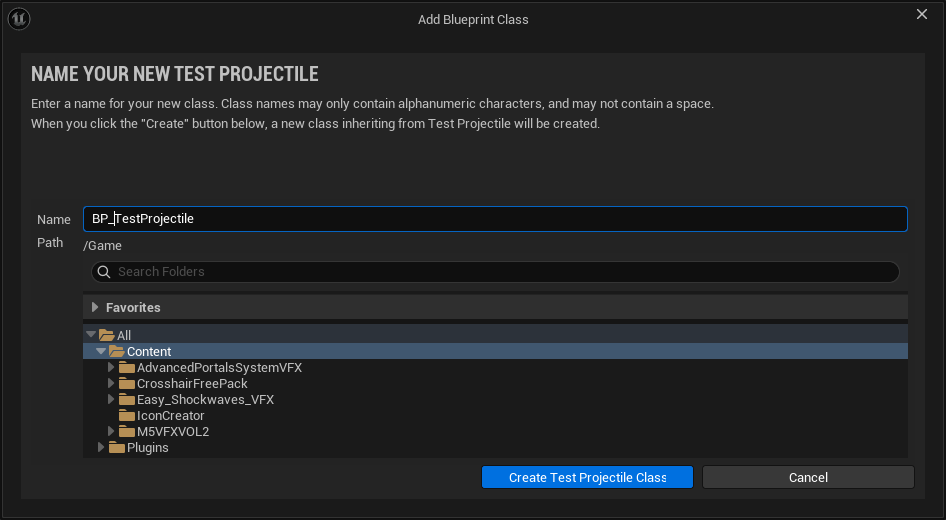Expand the Plugins folder arrow
This screenshot has width=946, height=520.
click(101, 448)
